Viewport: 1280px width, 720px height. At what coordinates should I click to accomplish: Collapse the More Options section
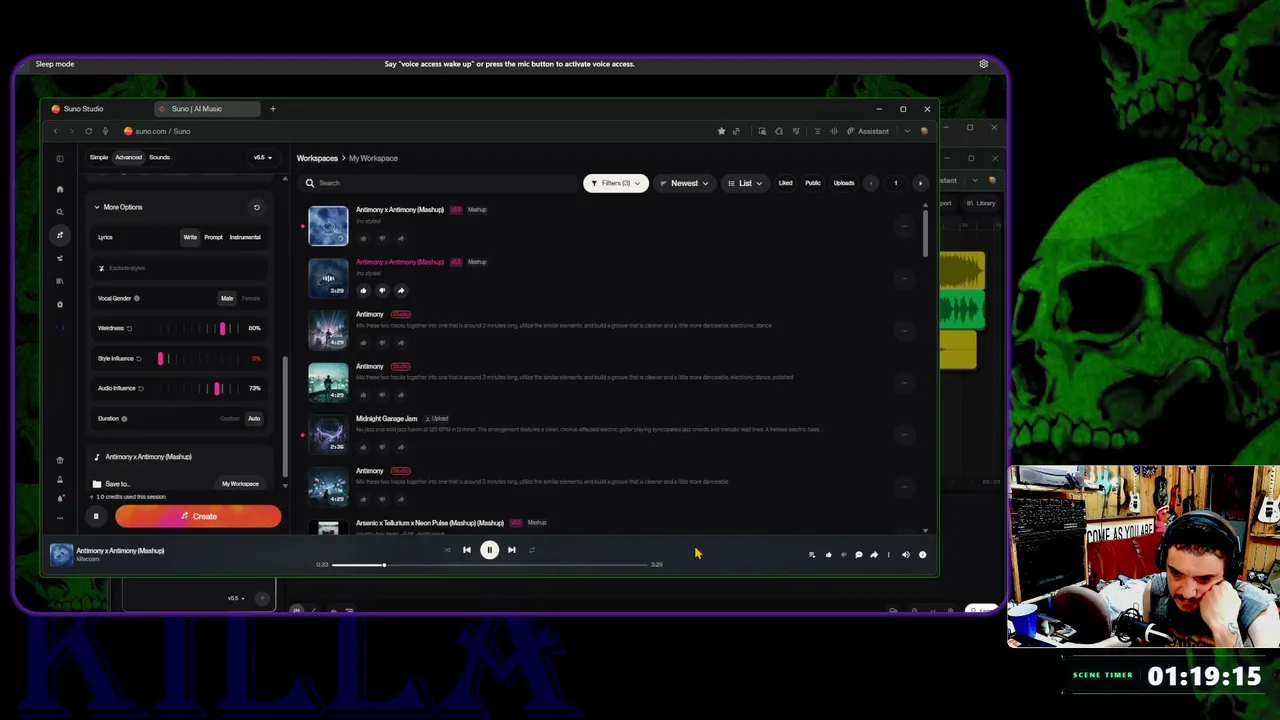118,207
